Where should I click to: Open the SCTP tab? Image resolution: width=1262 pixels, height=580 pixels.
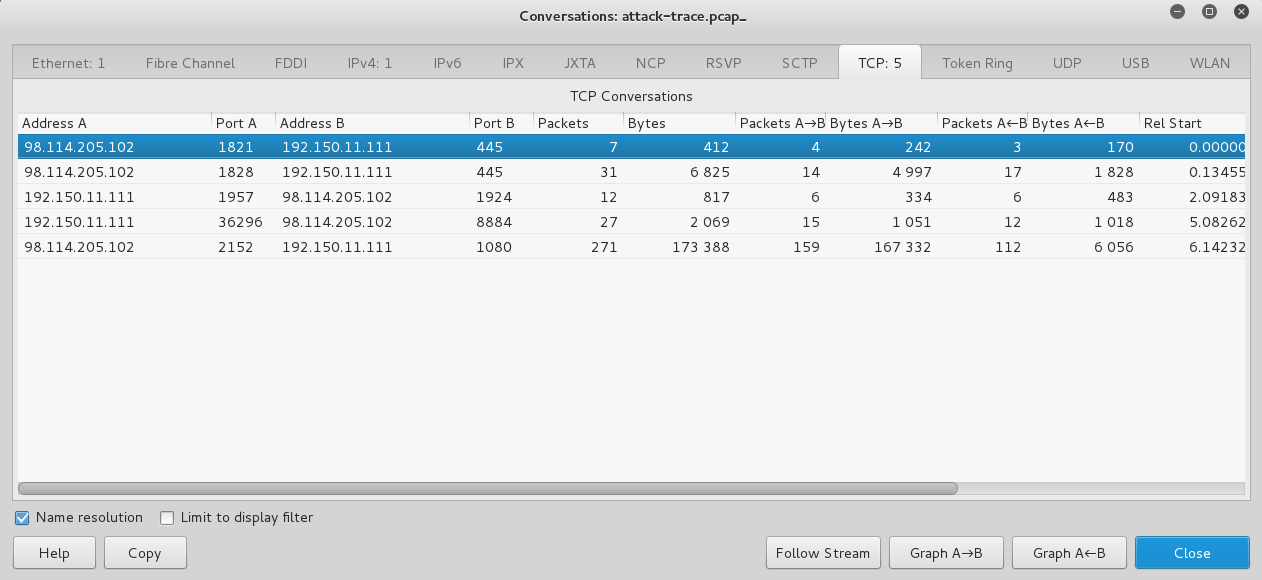799,62
